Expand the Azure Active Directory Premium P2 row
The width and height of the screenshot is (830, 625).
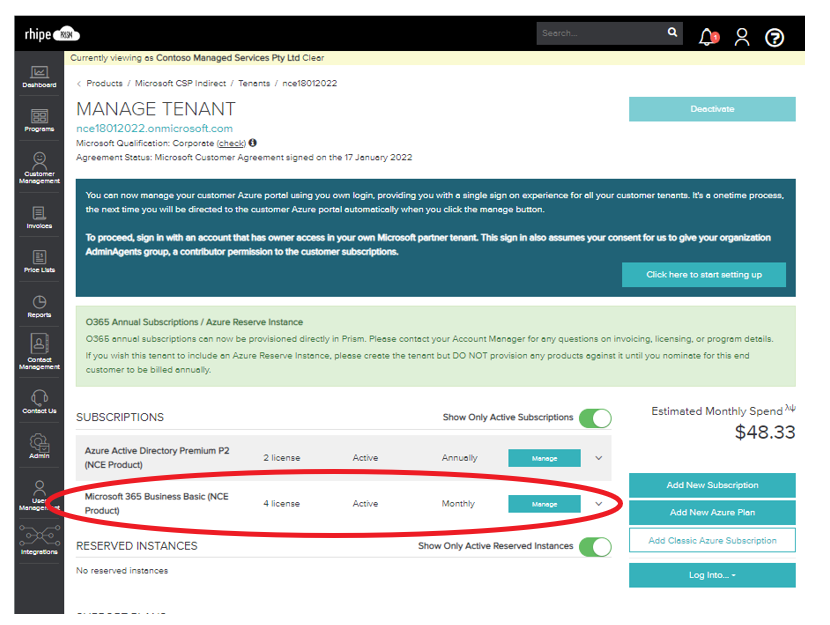point(599,458)
